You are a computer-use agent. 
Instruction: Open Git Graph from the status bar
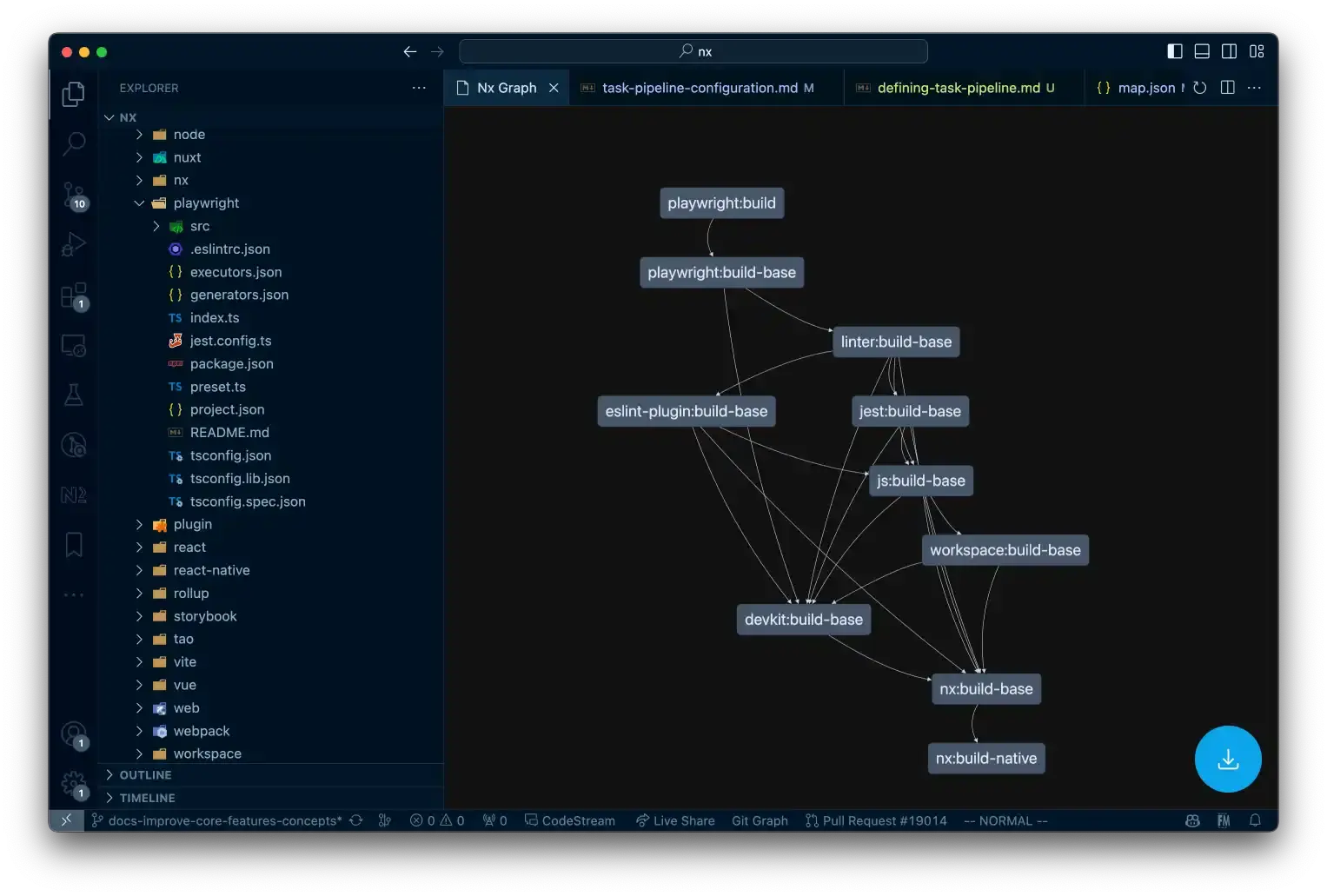[760, 820]
